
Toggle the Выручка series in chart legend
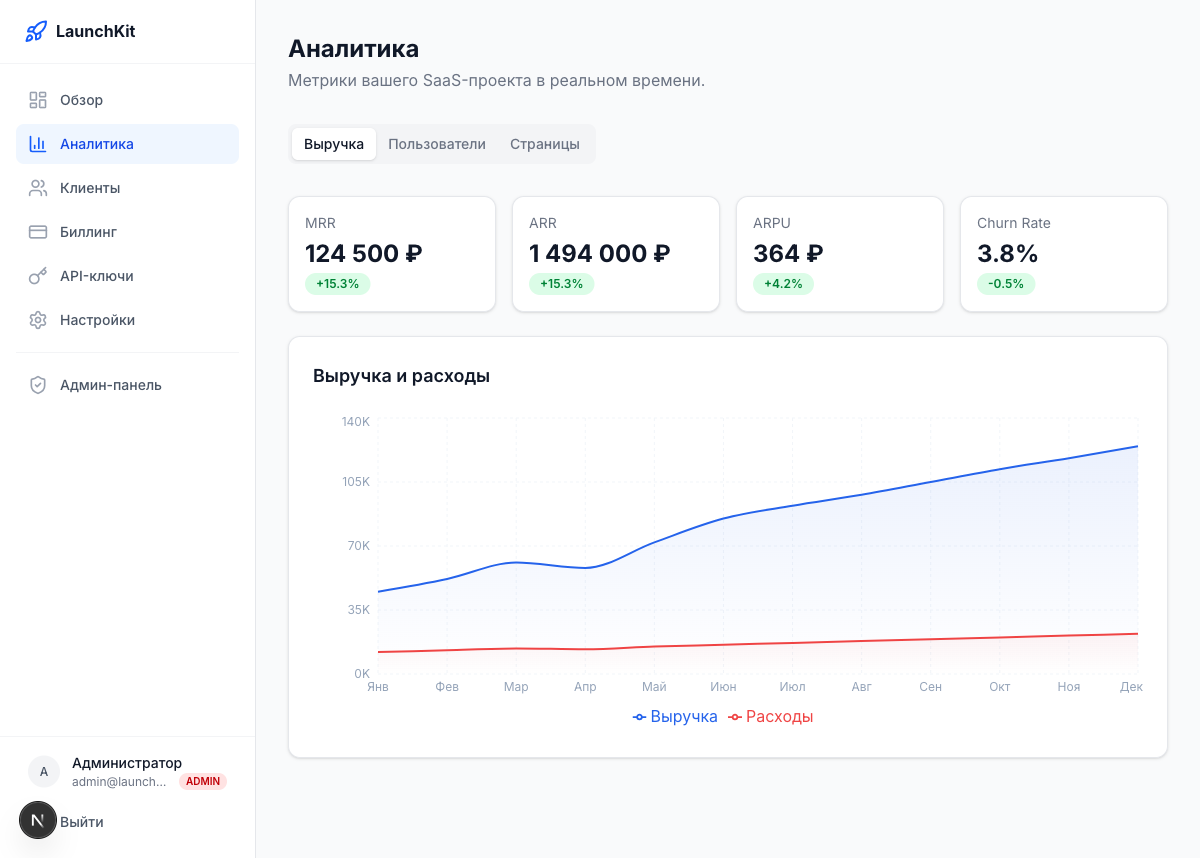(676, 717)
